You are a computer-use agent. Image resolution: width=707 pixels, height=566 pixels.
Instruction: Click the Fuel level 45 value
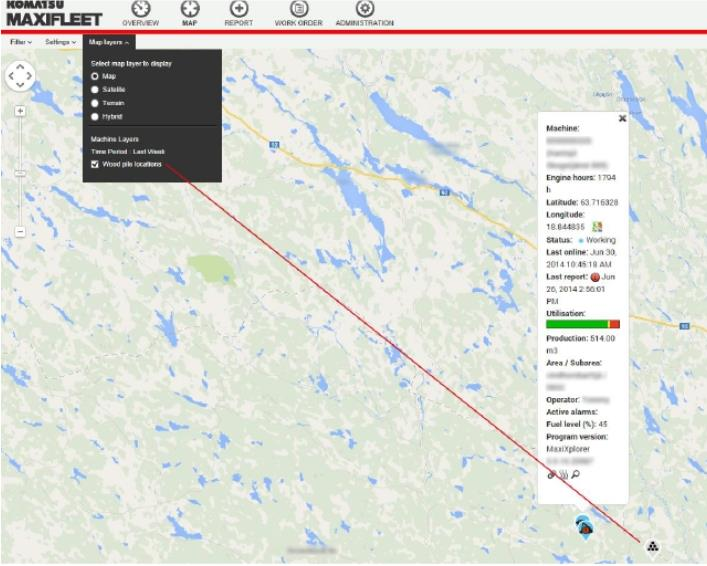coord(603,424)
